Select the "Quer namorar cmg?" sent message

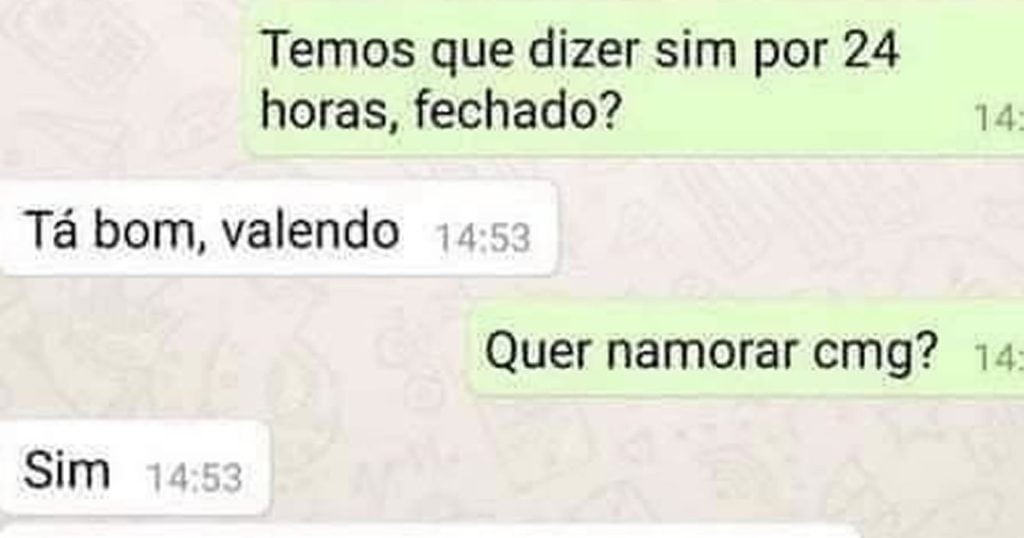746,351
